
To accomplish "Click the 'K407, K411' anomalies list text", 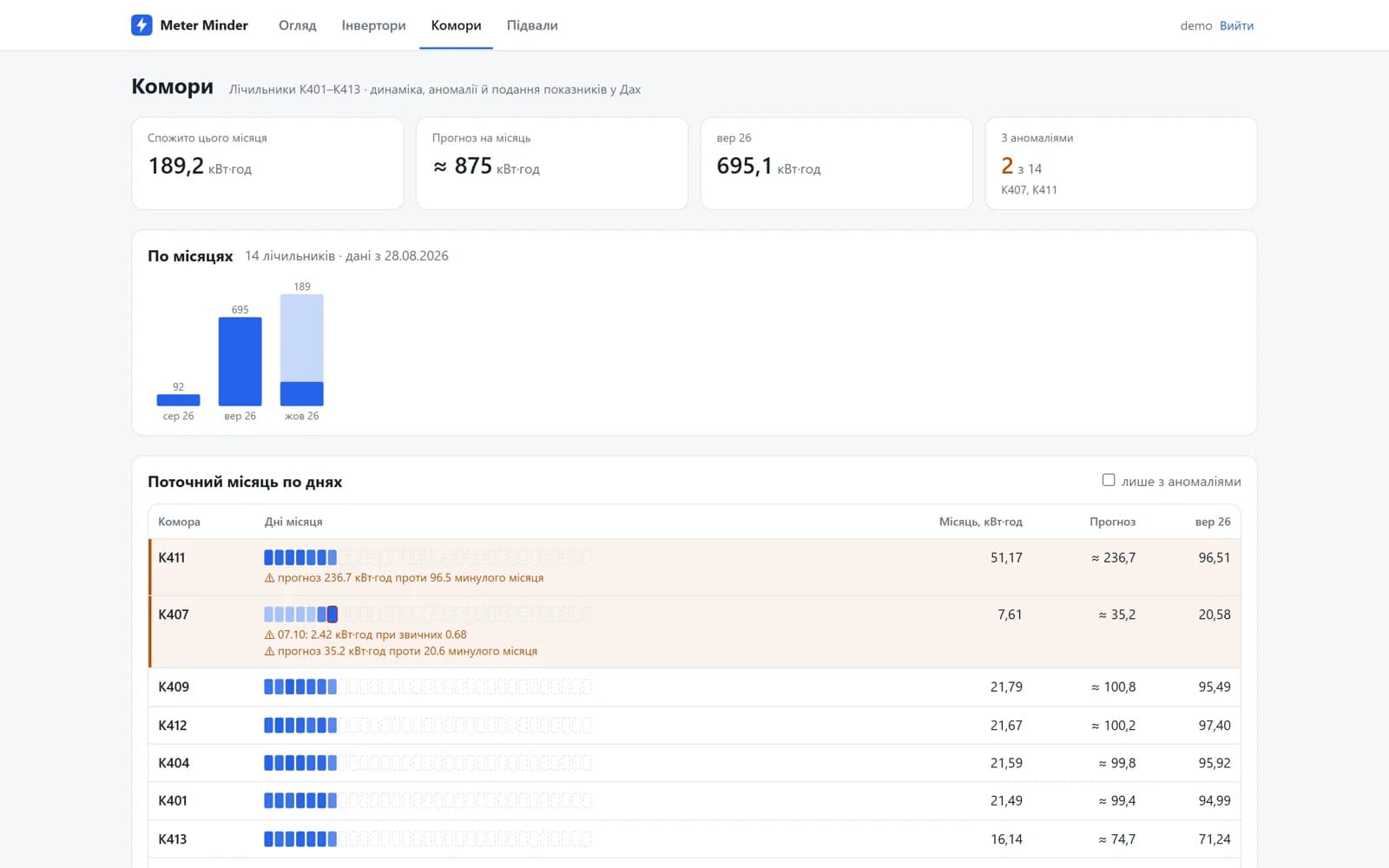I will [x=1029, y=190].
